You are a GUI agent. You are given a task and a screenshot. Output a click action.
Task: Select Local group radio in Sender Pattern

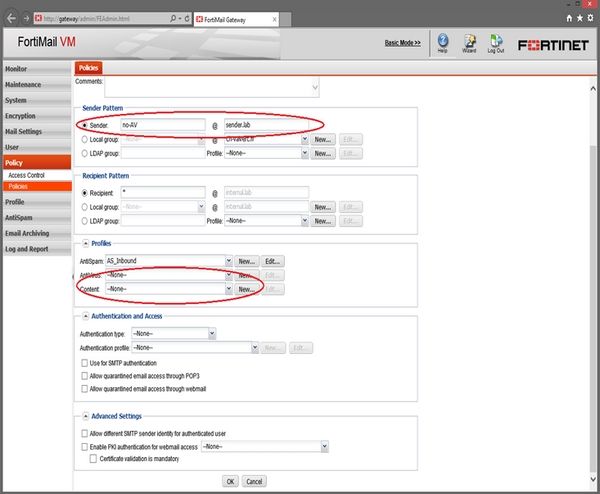85,139
